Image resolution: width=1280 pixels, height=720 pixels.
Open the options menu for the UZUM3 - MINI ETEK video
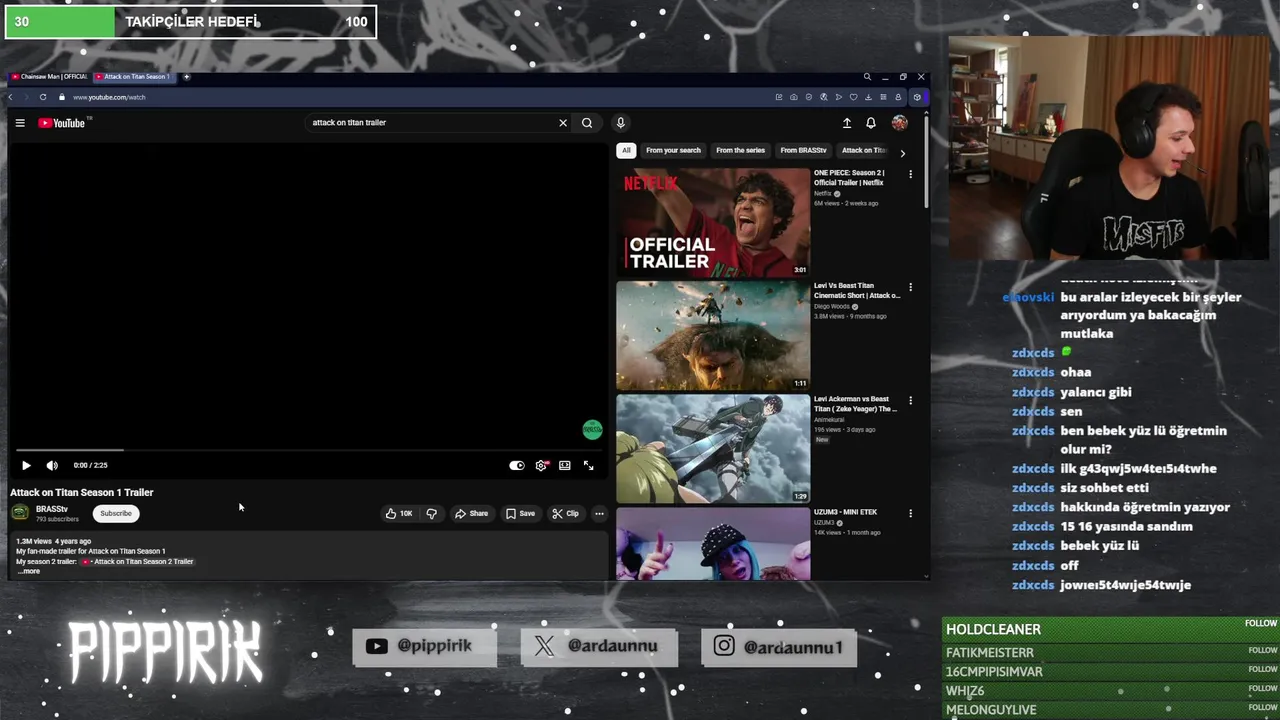[910, 513]
